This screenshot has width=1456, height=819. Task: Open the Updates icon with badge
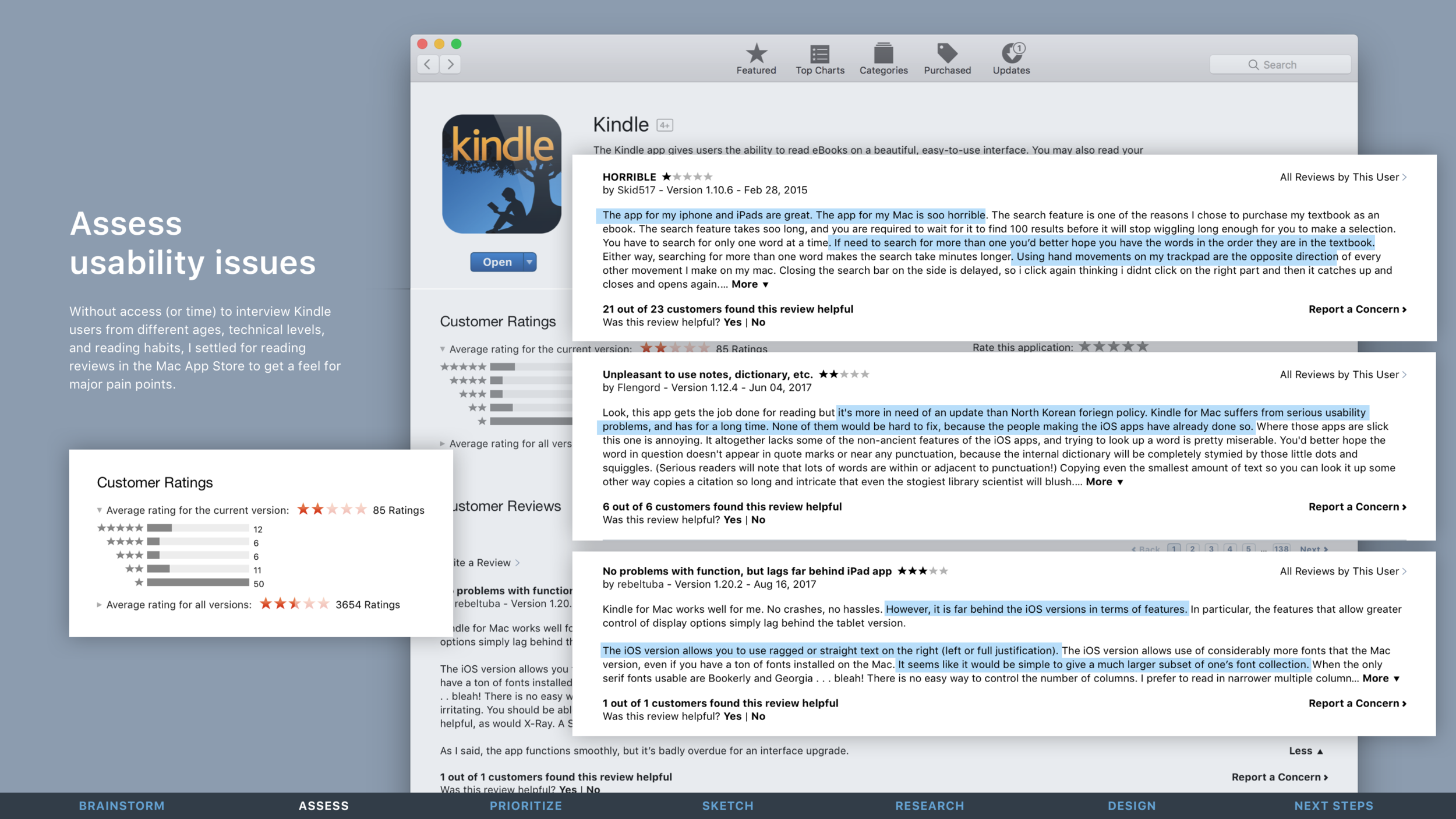(x=1012, y=54)
